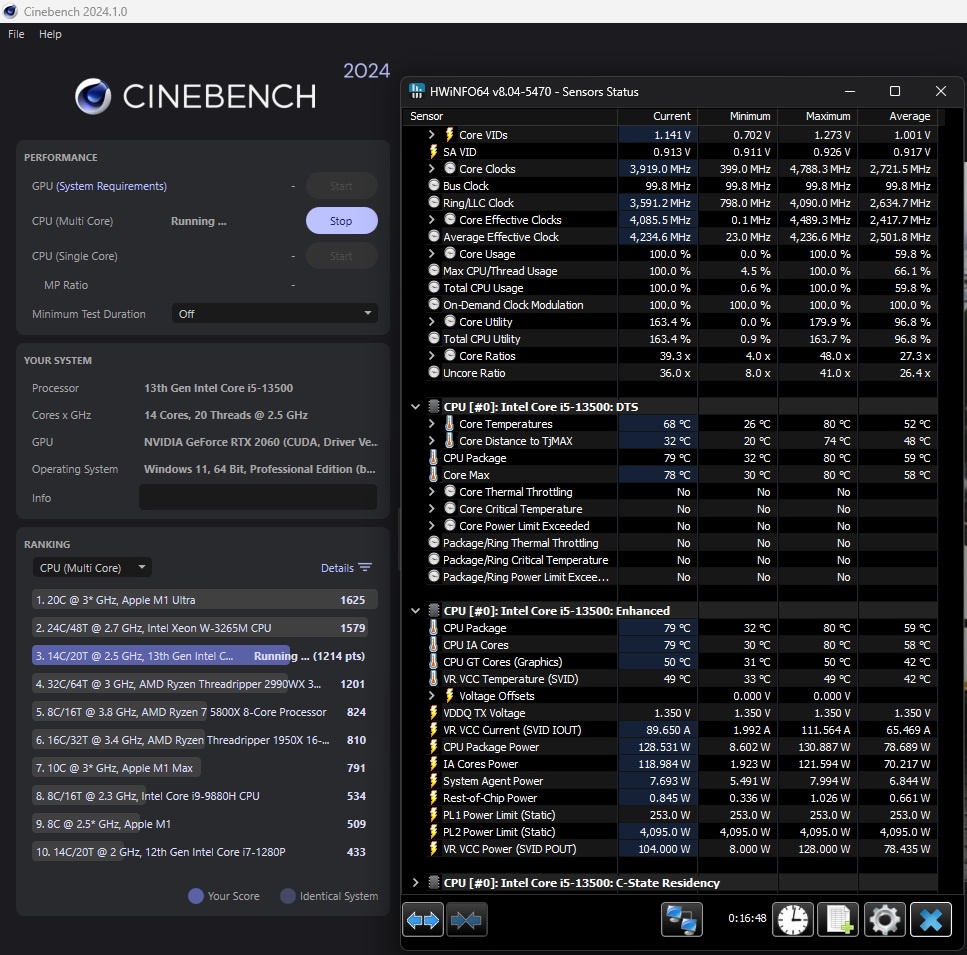The height and width of the screenshot is (955, 967).
Task: Click HWiNFO clock reset timer icon
Action: (x=792, y=920)
